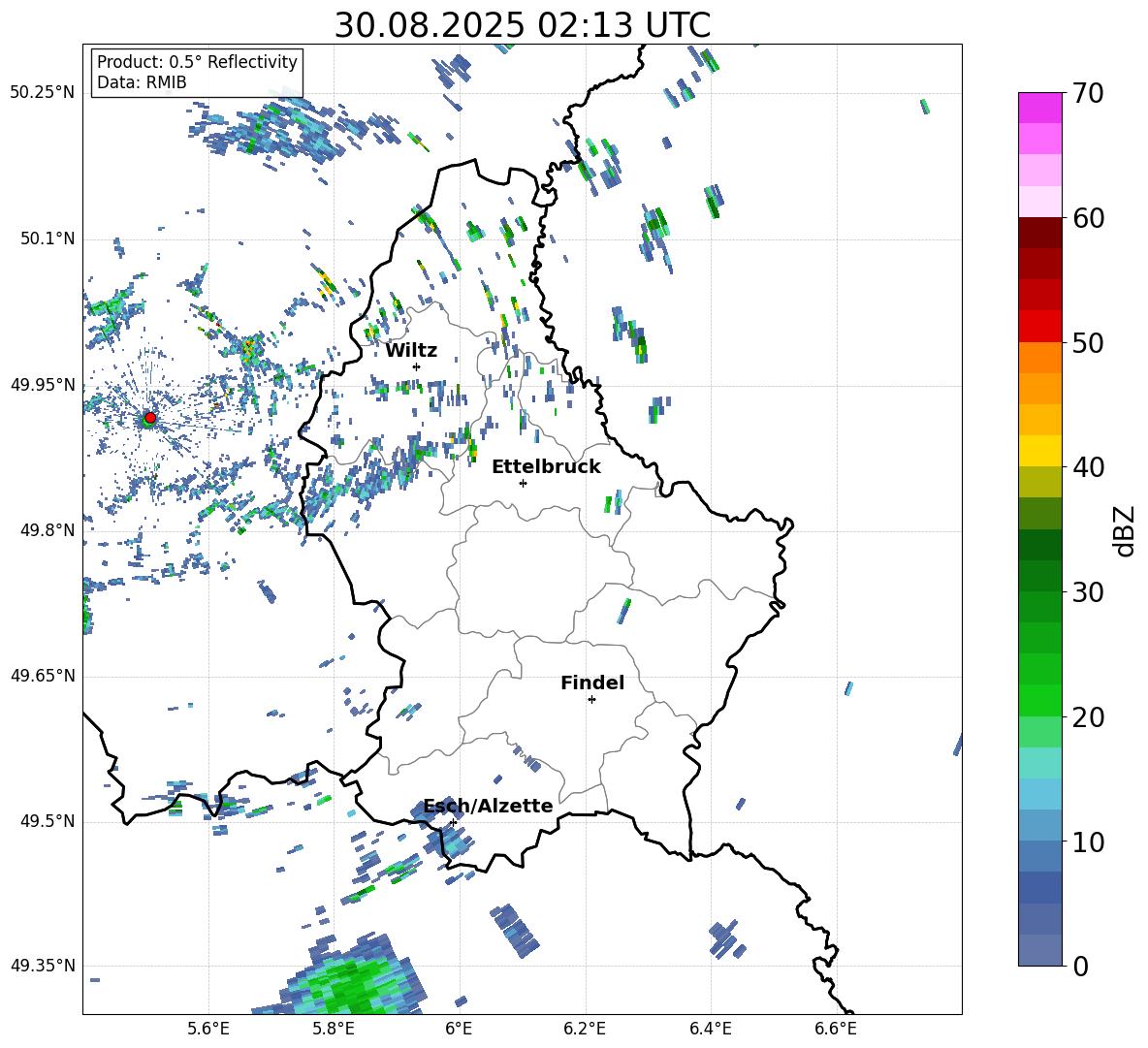Click the 'Data: RMIB' legend text
This screenshot has height=1048, width=1148.
pos(142,82)
